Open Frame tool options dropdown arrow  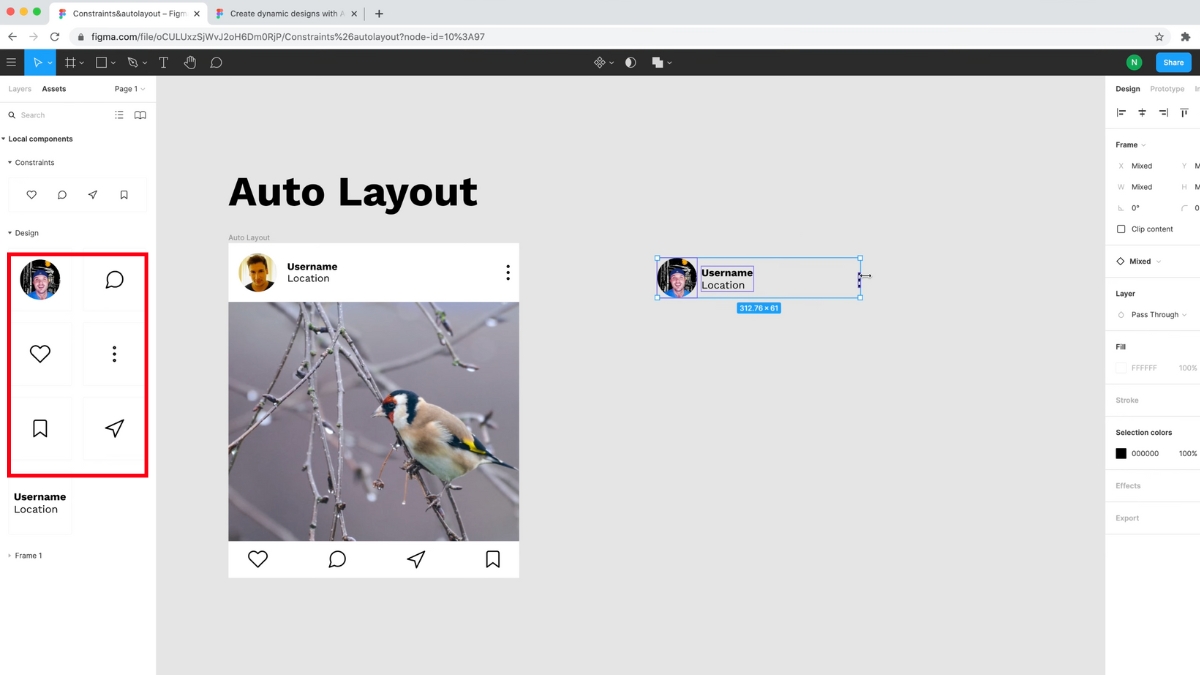click(82, 63)
